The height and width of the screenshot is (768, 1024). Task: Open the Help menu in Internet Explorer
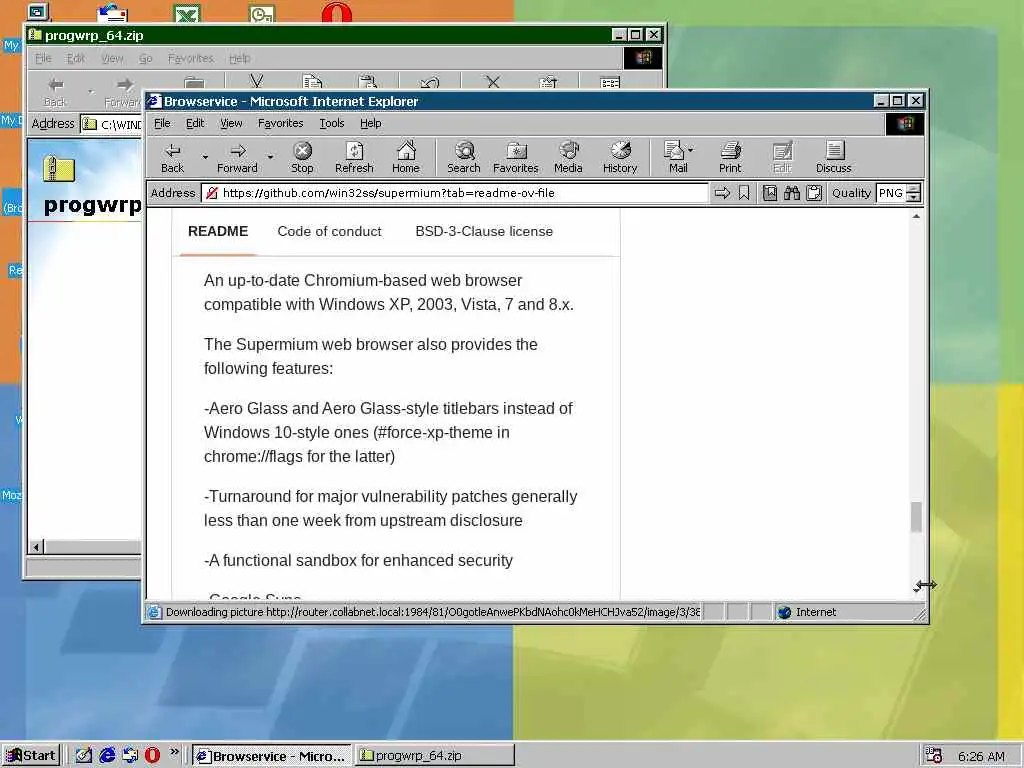click(370, 123)
